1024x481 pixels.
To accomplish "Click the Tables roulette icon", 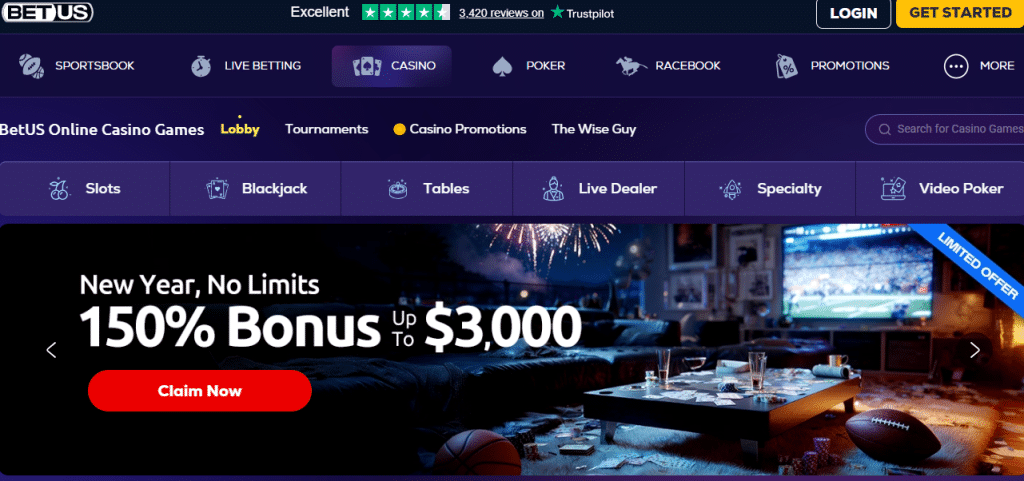I will pyautogui.click(x=397, y=189).
